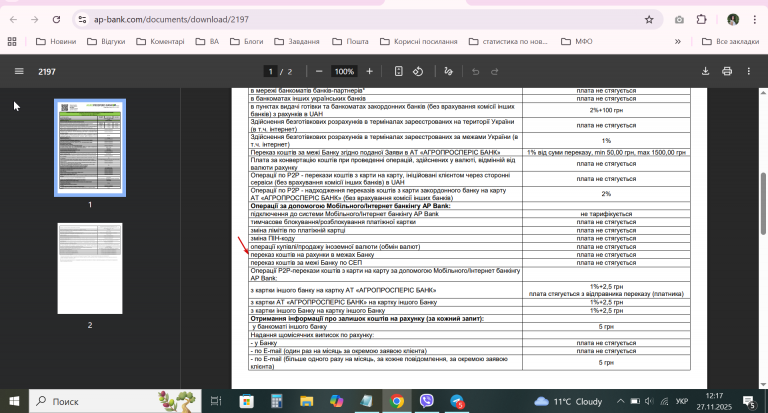Zoom out the PDF document
This screenshot has width=768, height=413.
319,72
